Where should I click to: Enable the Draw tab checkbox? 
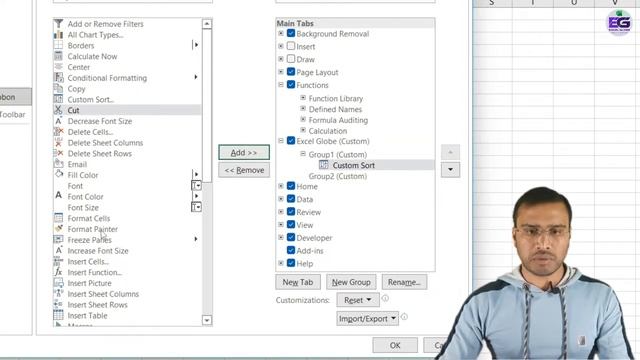coord(291,59)
